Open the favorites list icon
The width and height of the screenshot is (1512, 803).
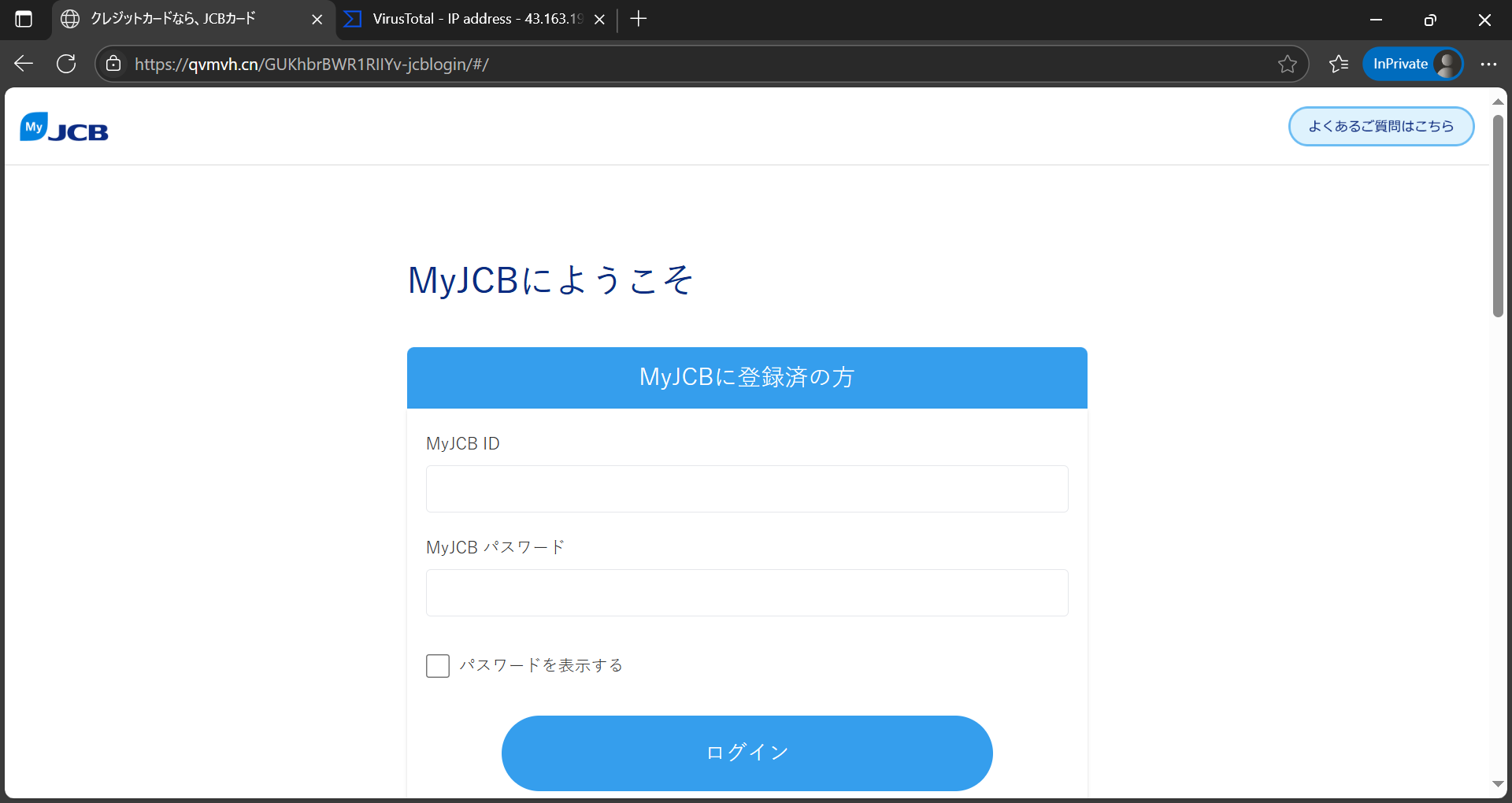tap(1339, 64)
